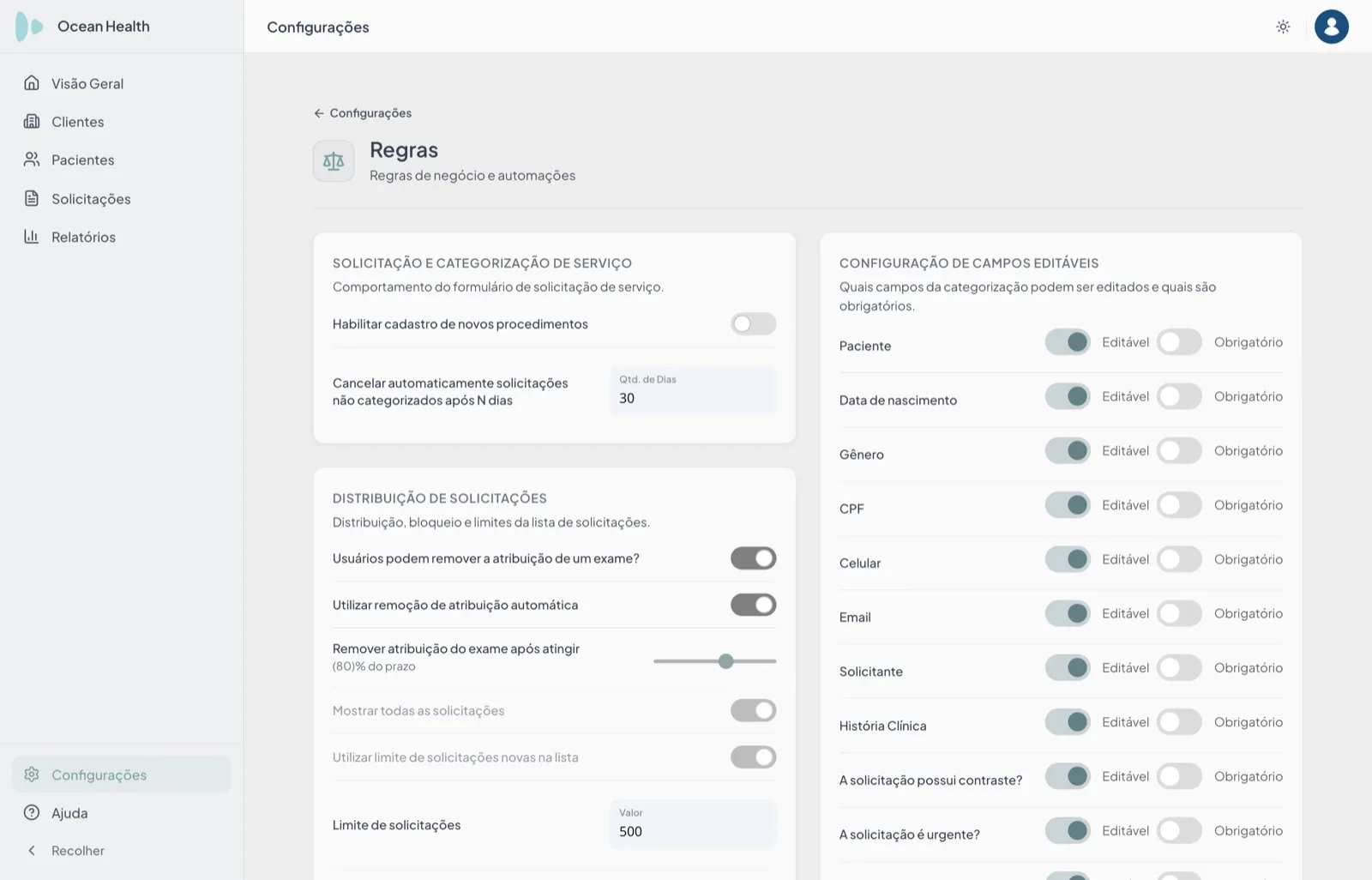Go to Pacientes menu item
1372x880 pixels.
click(x=122, y=160)
